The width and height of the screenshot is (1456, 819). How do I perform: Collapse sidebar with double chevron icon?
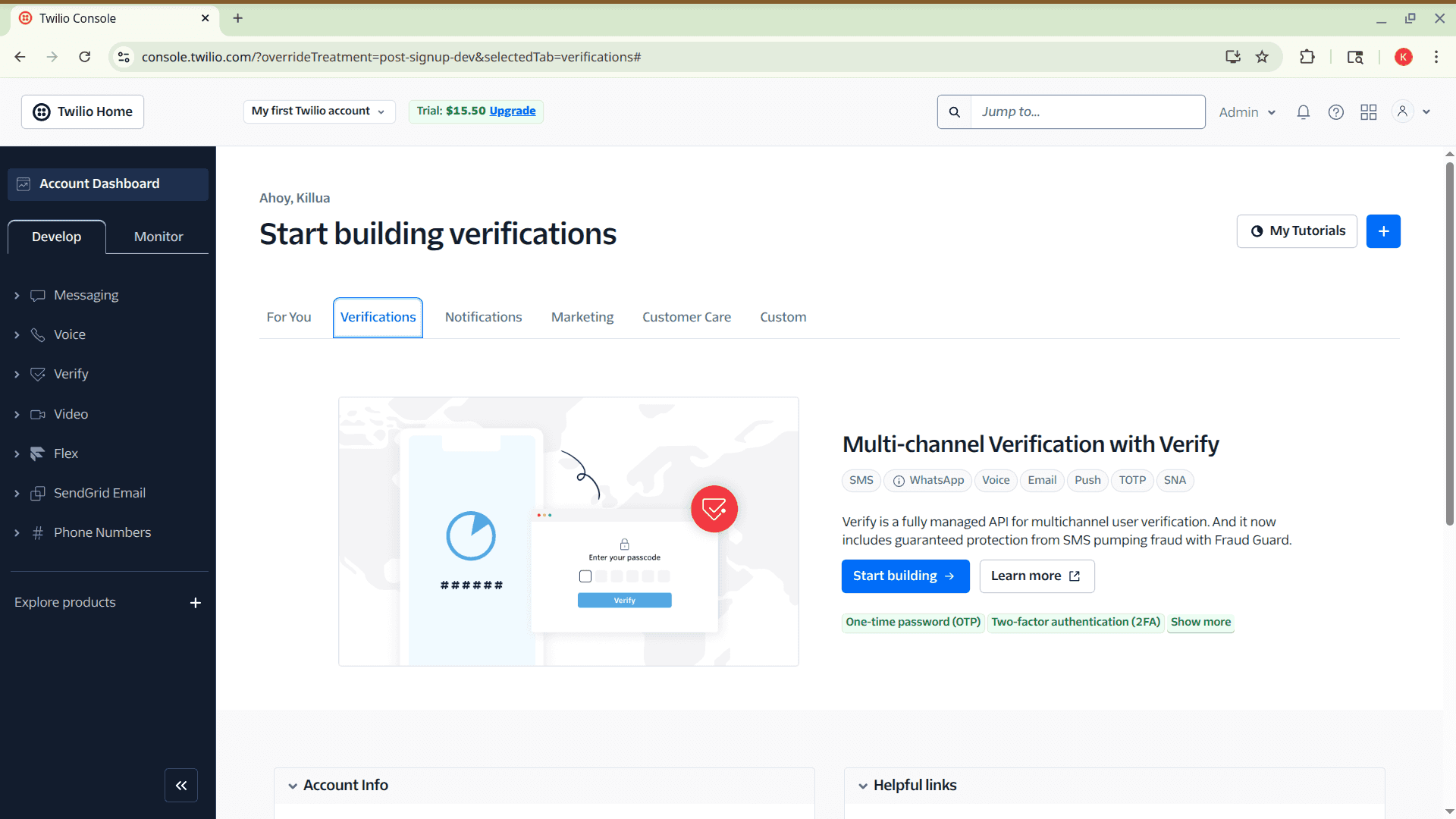click(x=181, y=786)
